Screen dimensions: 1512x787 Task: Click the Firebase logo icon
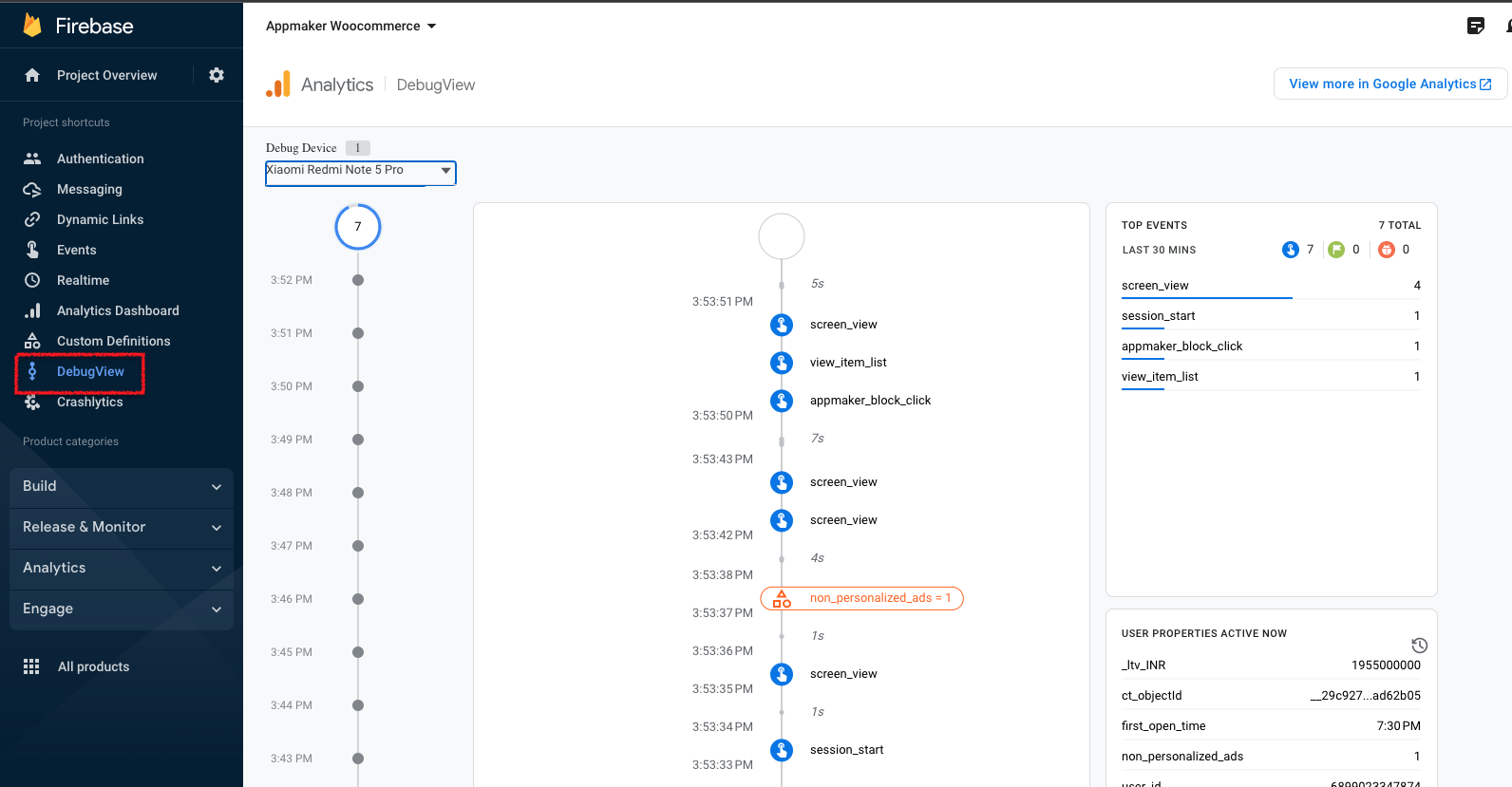tap(32, 26)
